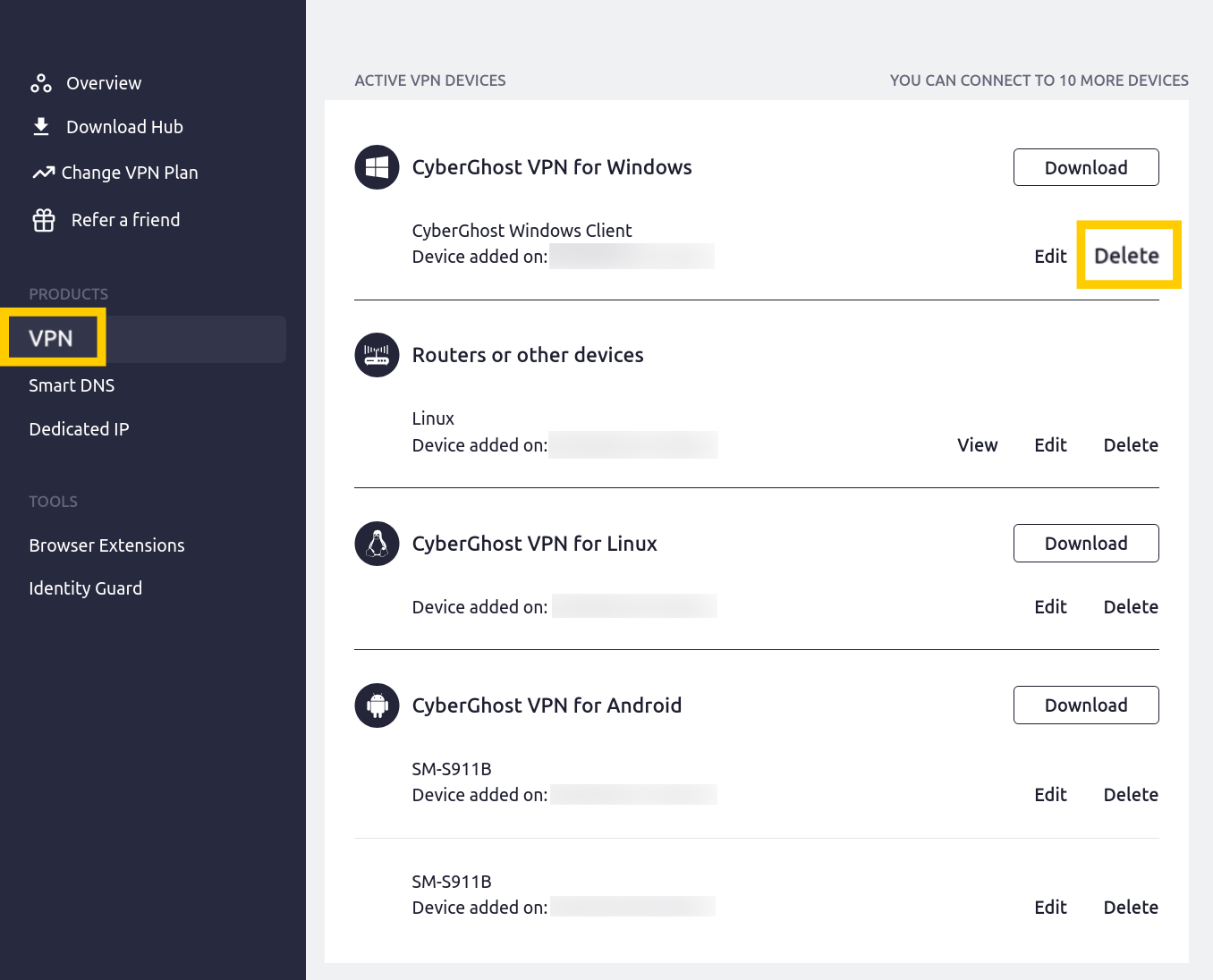Delete the CyberGhost VPN for Linux device

click(1131, 607)
